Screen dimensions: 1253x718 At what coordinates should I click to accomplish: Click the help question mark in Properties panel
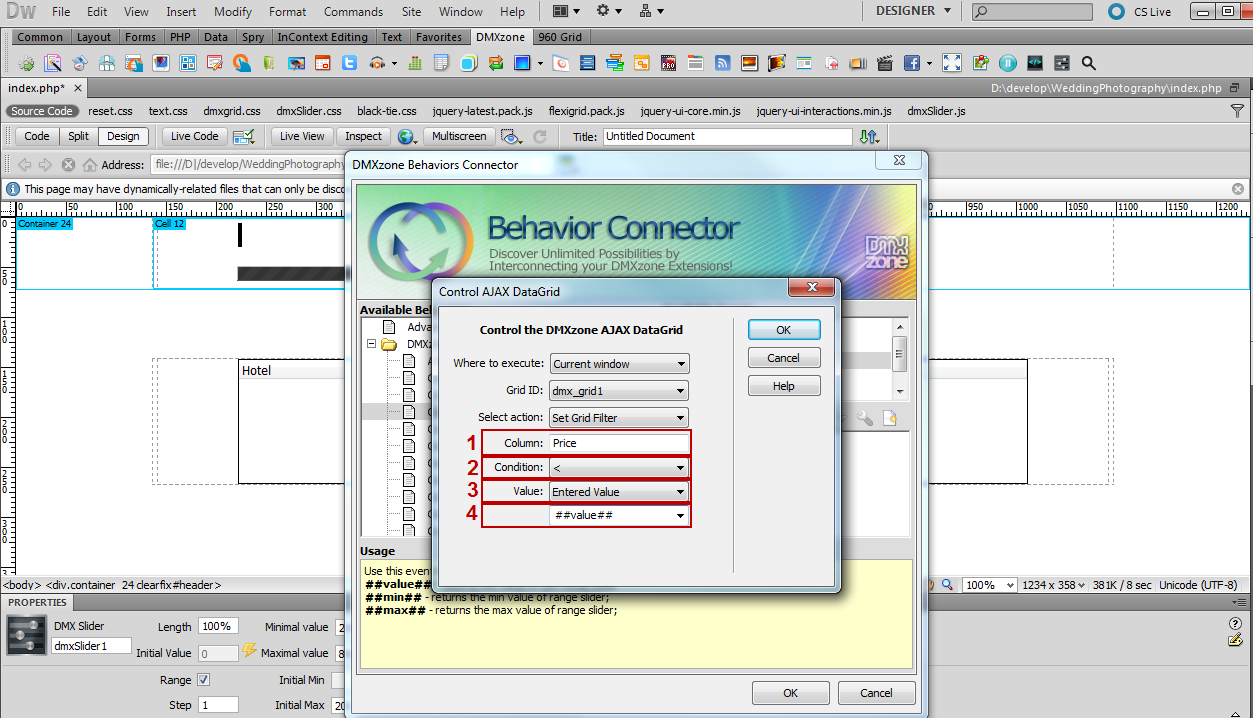coord(1235,623)
